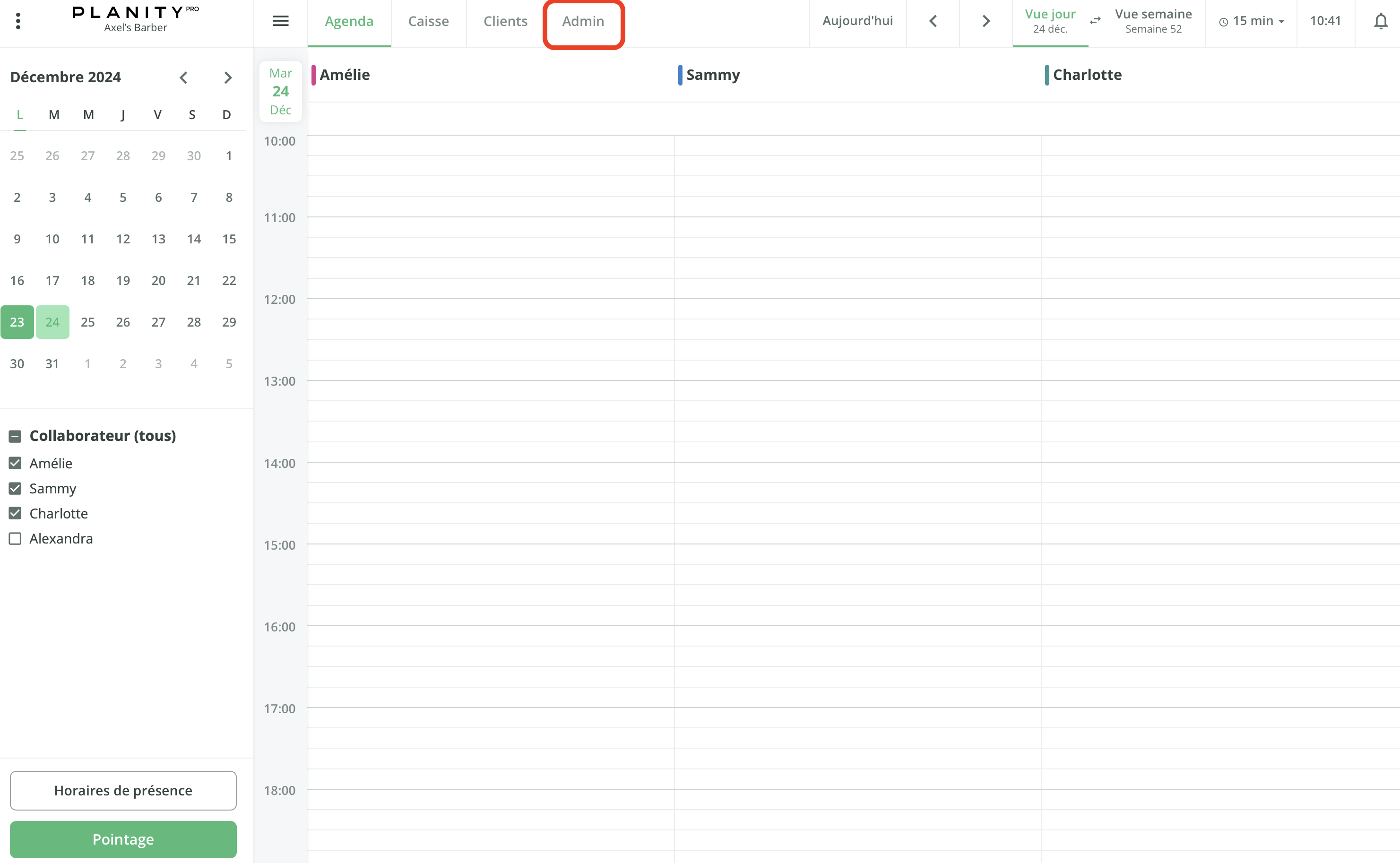1400x863 pixels.
Task: Open notifications via the bell icon
Action: (1381, 22)
